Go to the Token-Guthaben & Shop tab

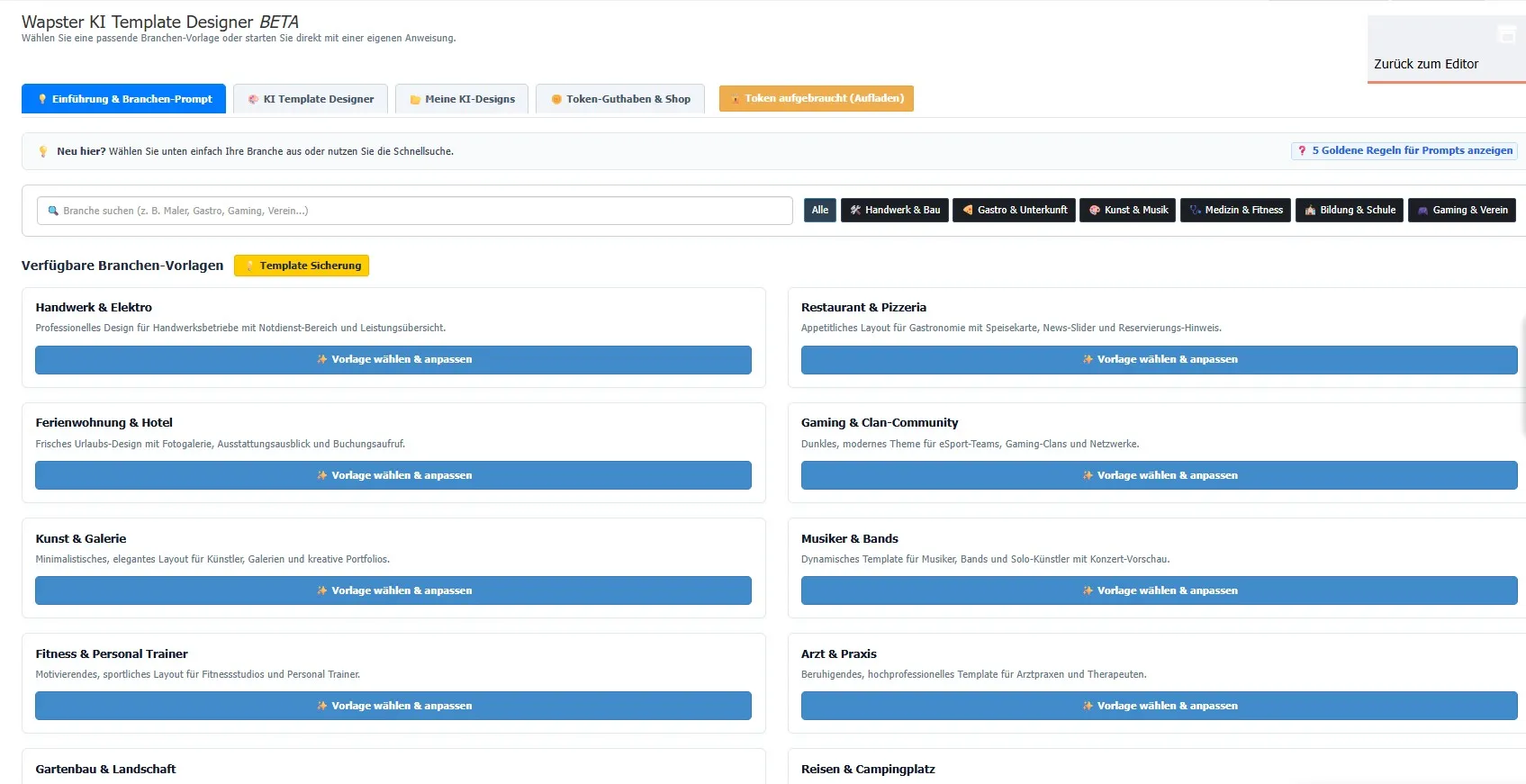coord(620,99)
